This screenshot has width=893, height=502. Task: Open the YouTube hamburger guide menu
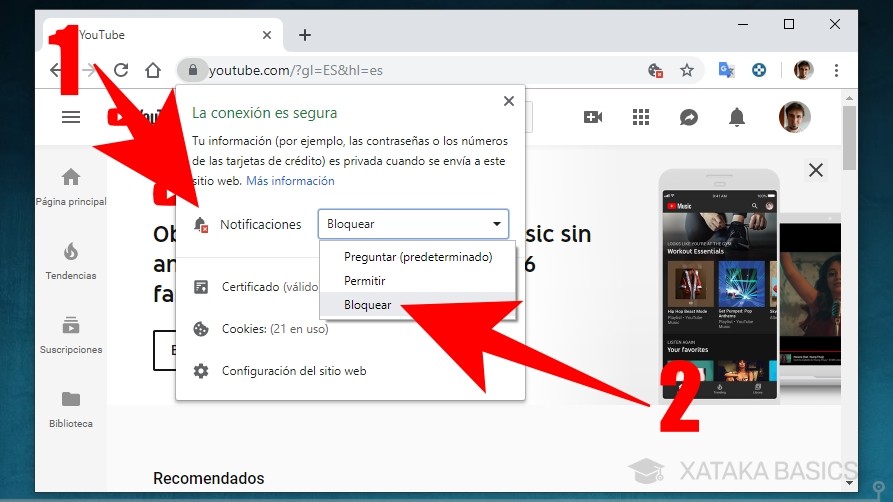coord(71,117)
